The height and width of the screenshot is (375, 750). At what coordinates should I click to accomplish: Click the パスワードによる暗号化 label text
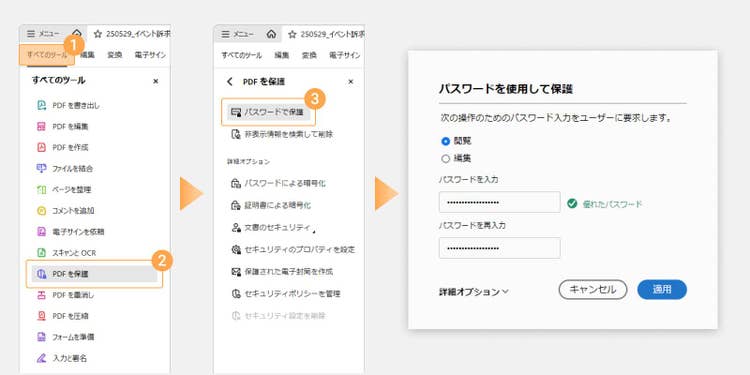285,184
